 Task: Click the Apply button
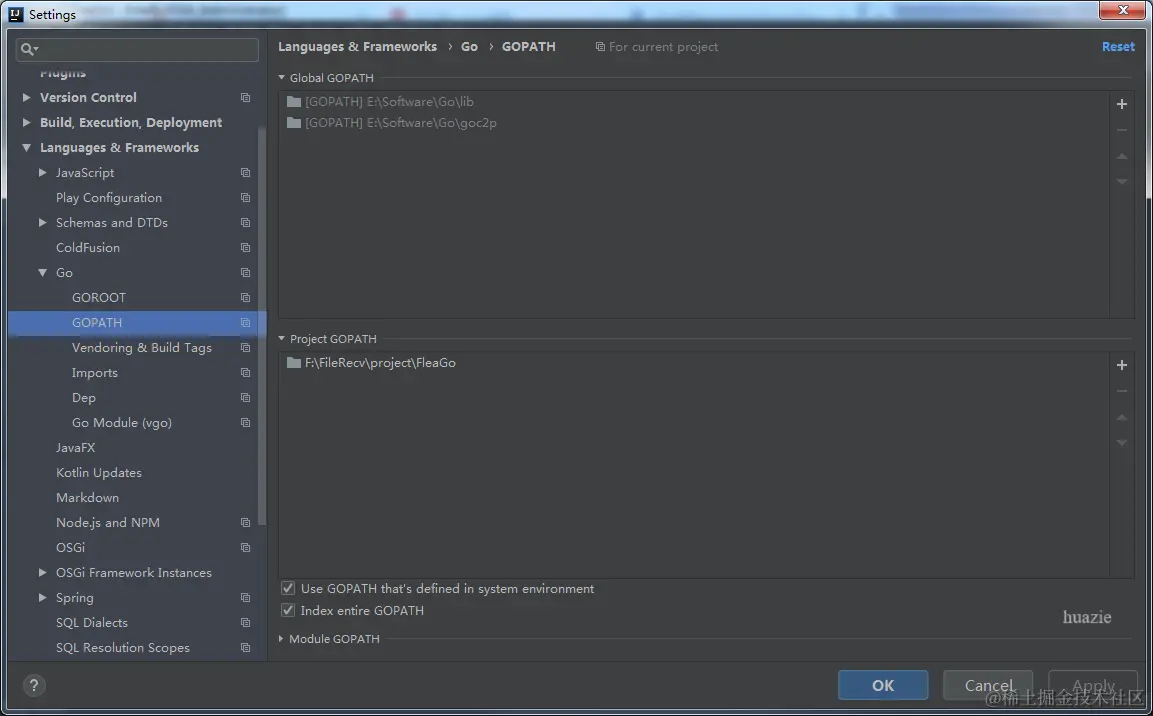(x=1093, y=685)
